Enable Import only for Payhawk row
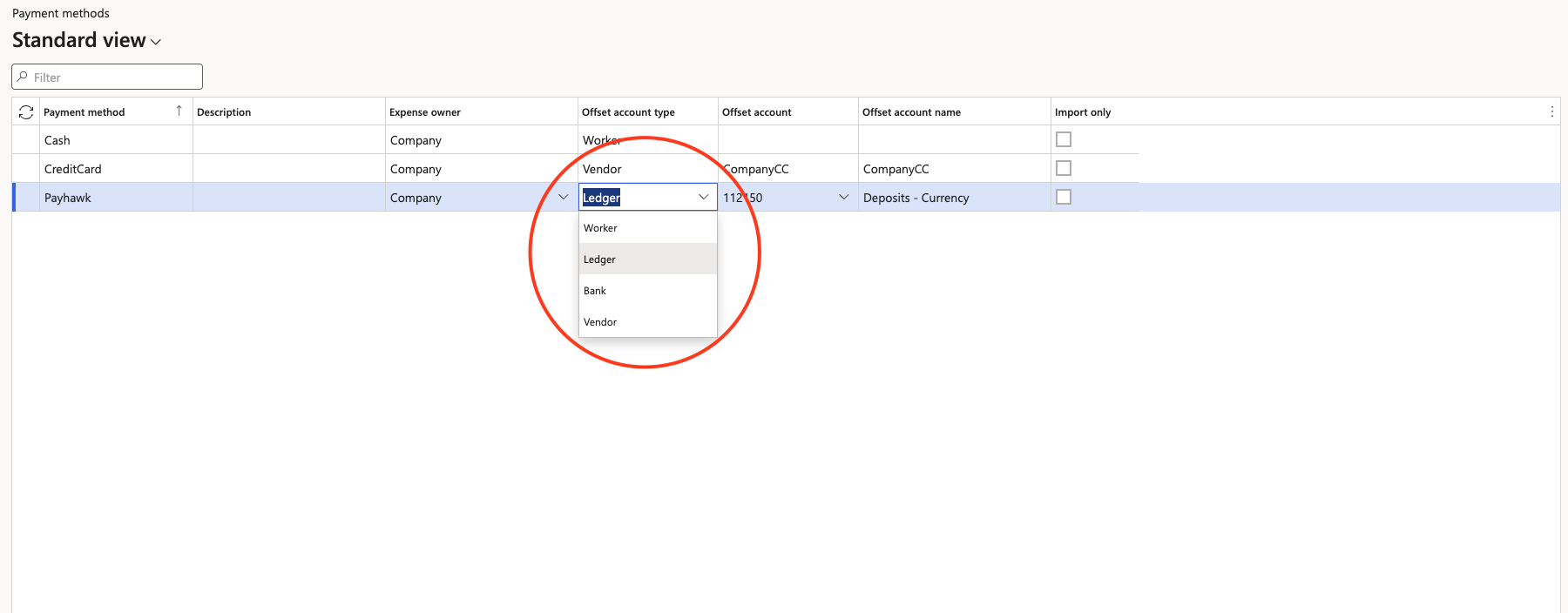This screenshot has width=1568, height=613. 1064,197
